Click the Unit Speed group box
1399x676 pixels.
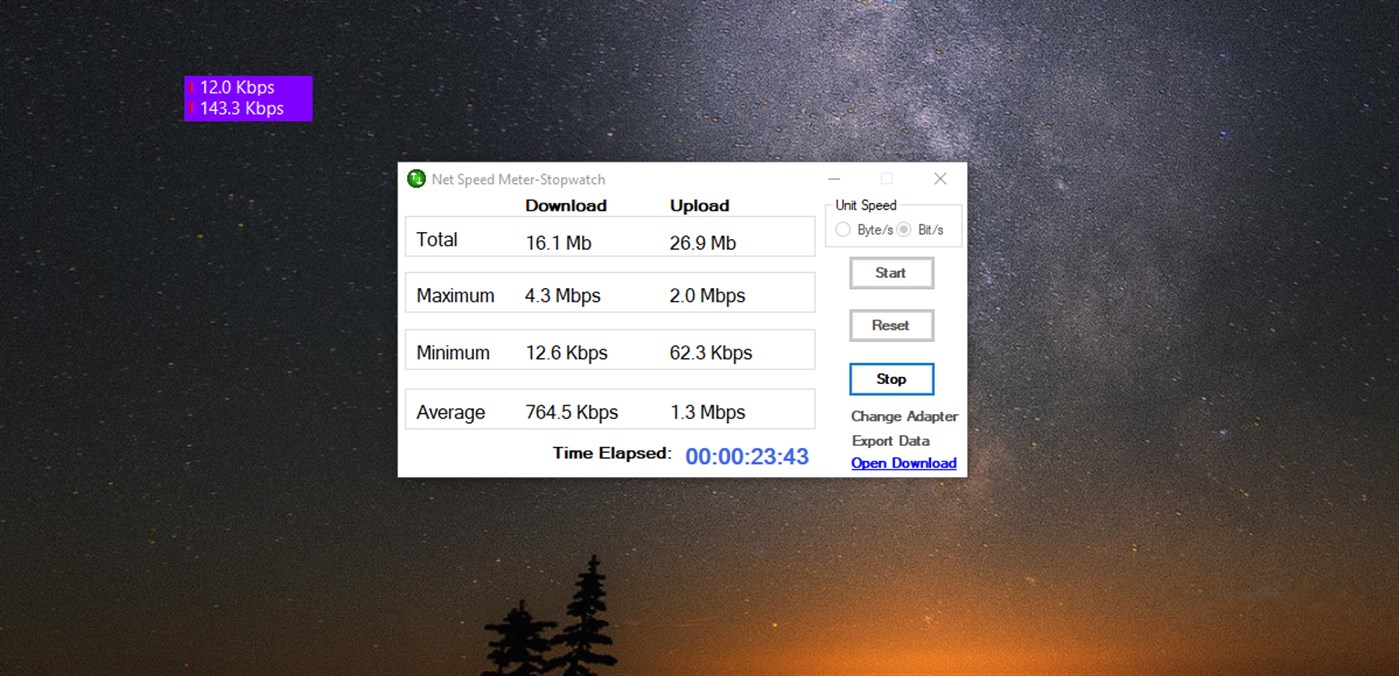click(894, 222)
